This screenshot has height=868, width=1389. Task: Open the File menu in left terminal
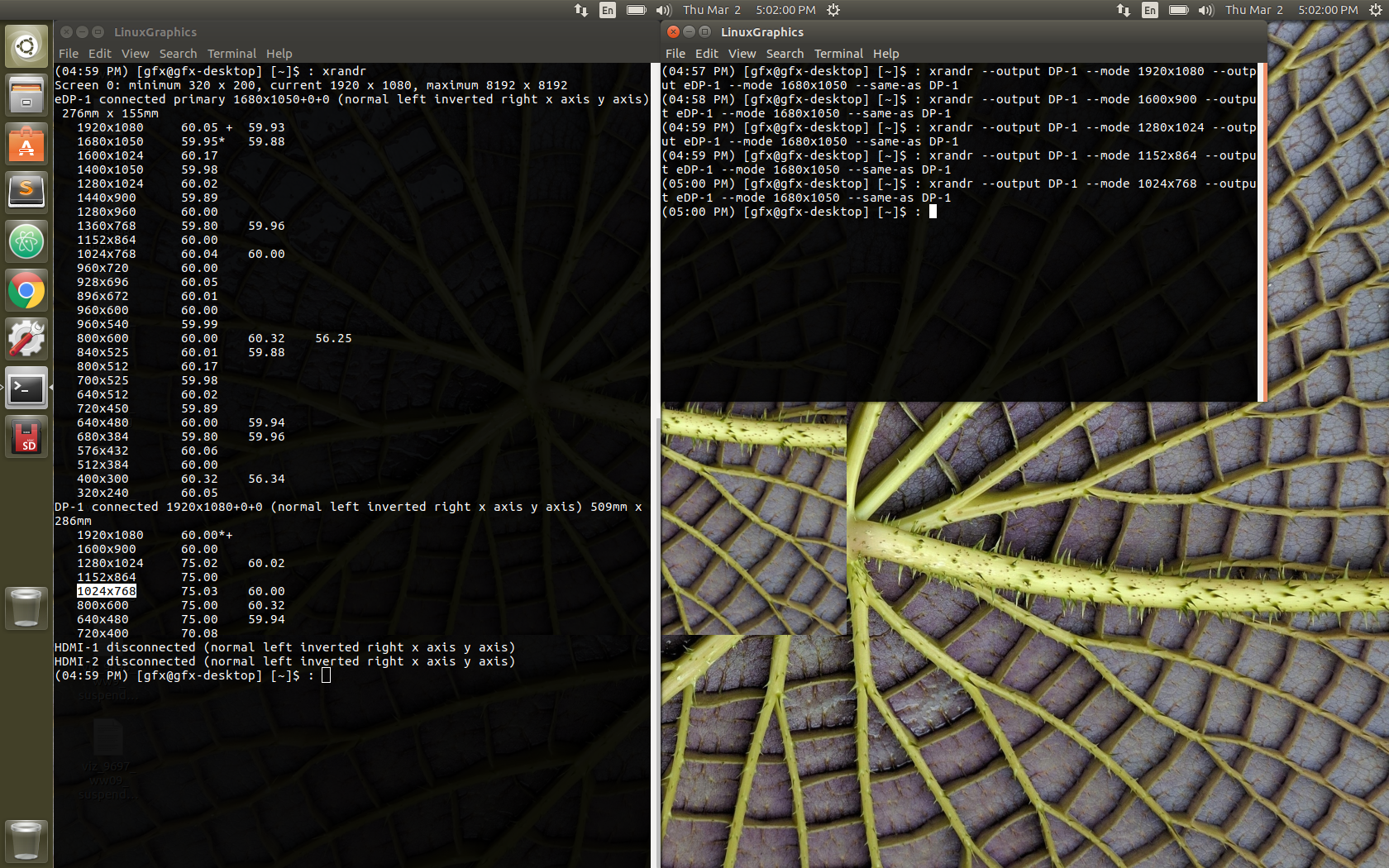69,54
